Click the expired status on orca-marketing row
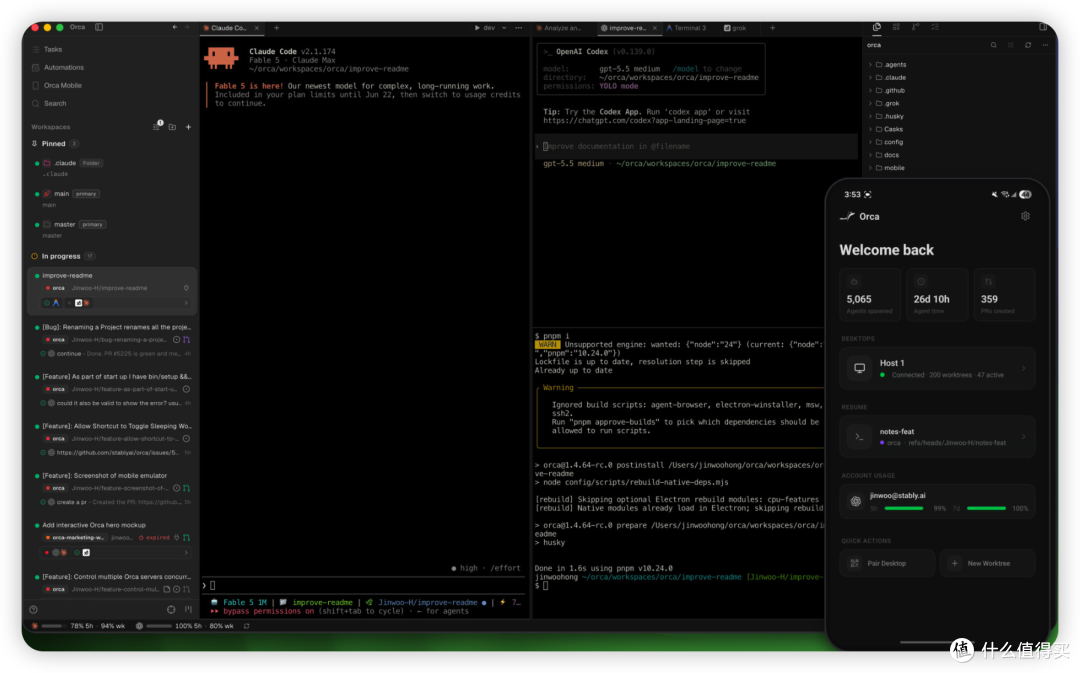This screenshot has width=1080, height=673. 154,537
